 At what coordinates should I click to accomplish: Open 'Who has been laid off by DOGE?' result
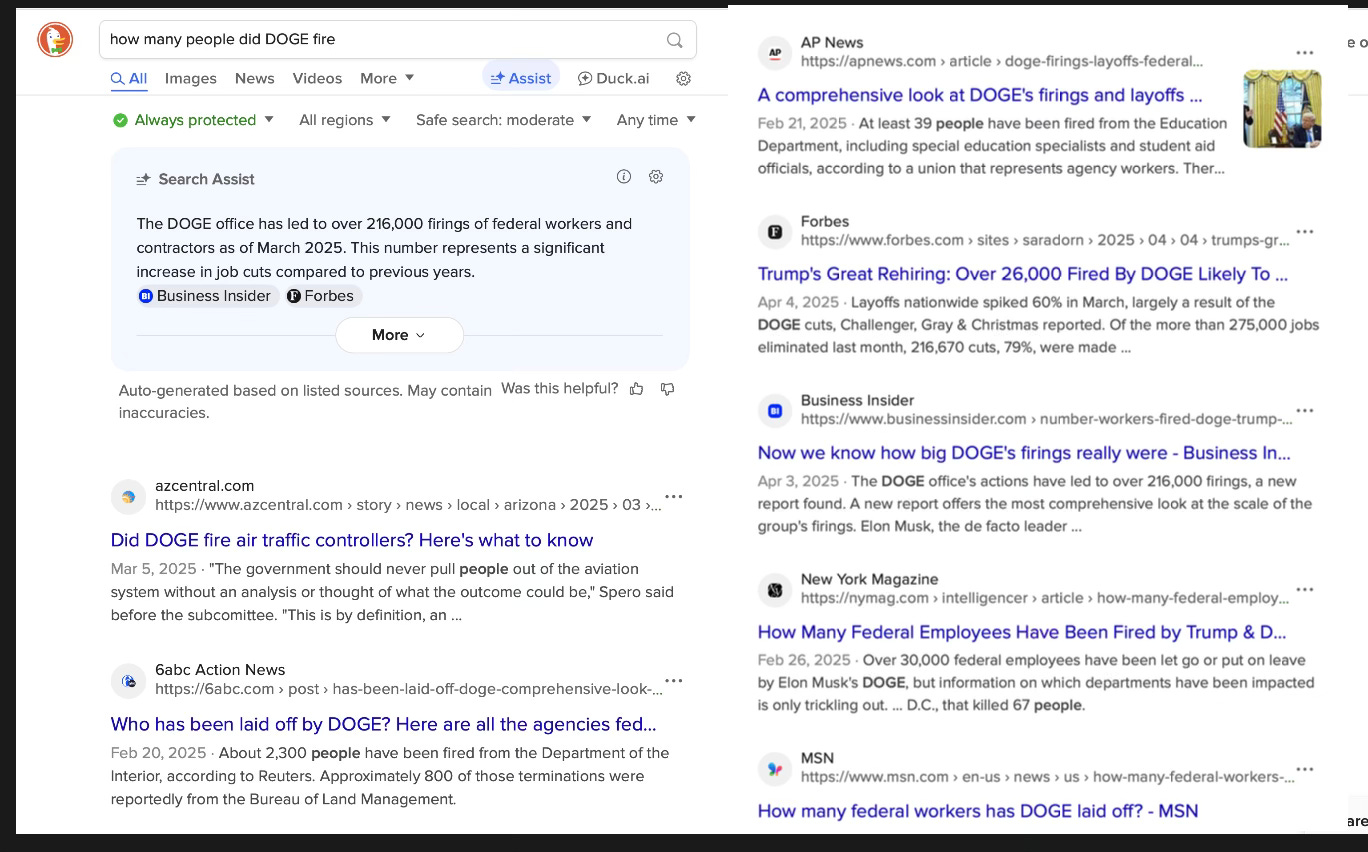click(x=383, y=724)
